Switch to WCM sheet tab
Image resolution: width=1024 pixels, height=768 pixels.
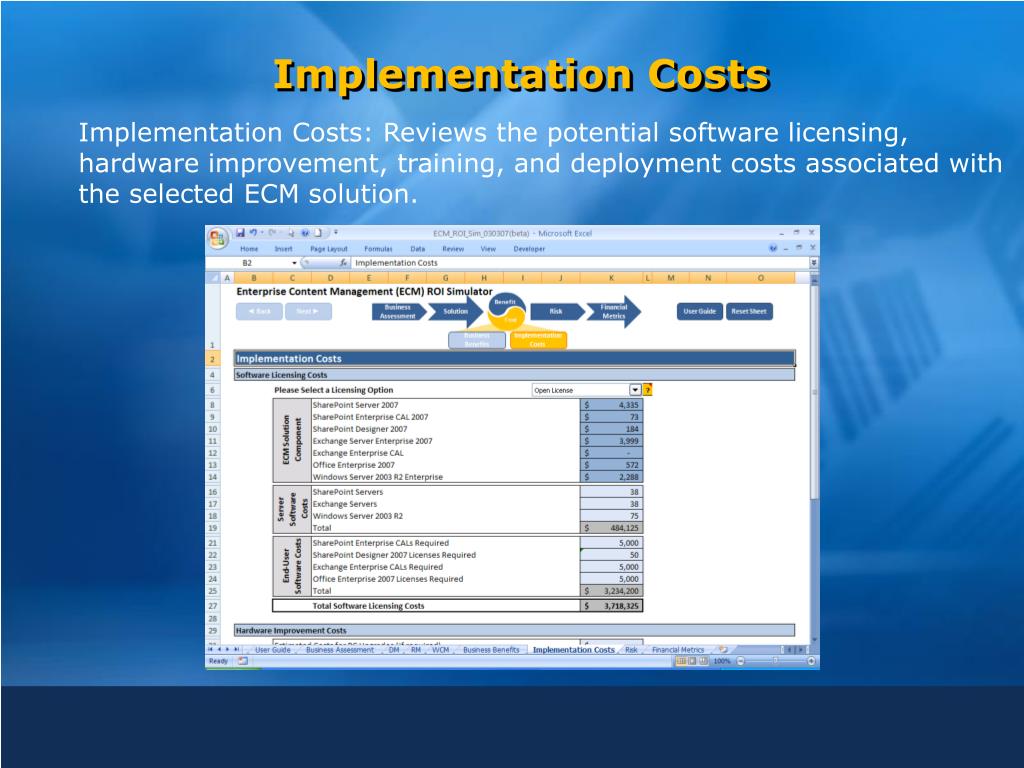tap(441, 650)
